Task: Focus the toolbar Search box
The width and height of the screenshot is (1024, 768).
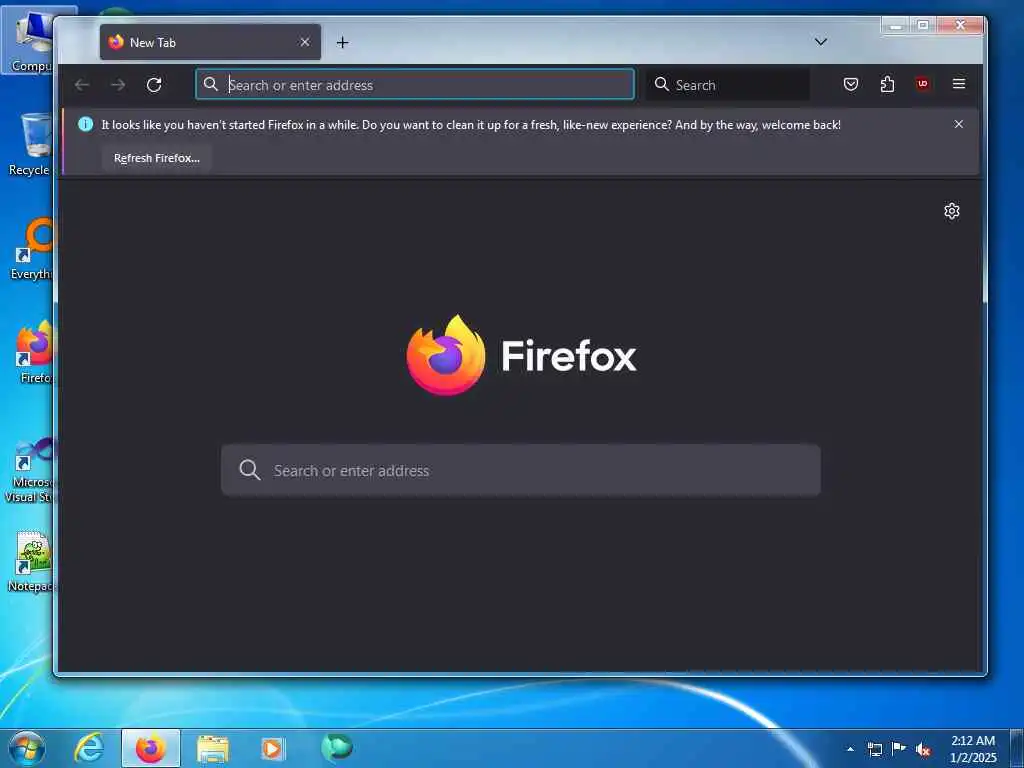Action: [x=728, y=84]
